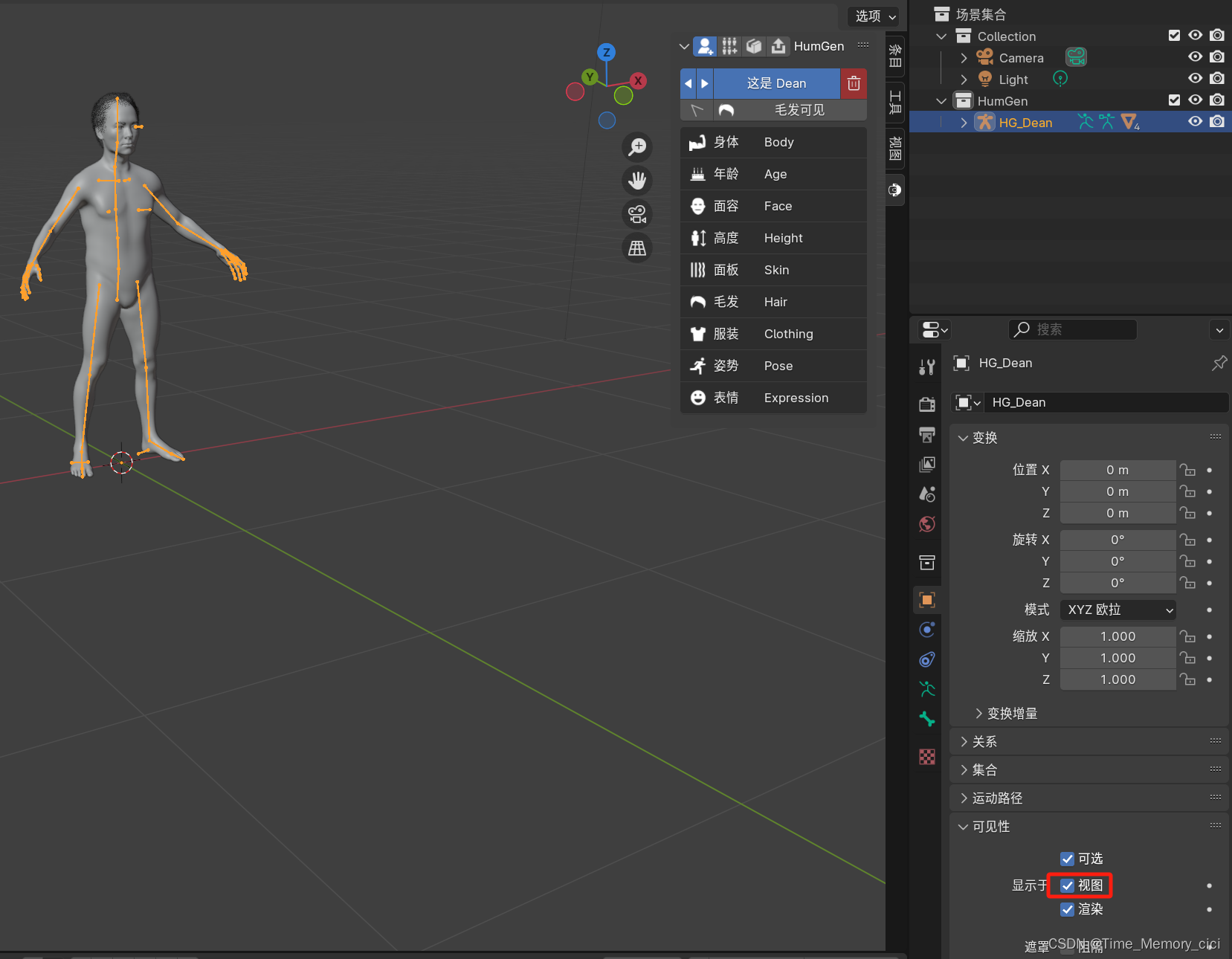This screenshot has width=1232, height=959.
Task: Open the Object Constraints properties tab
Action: [x=927, y=659]
